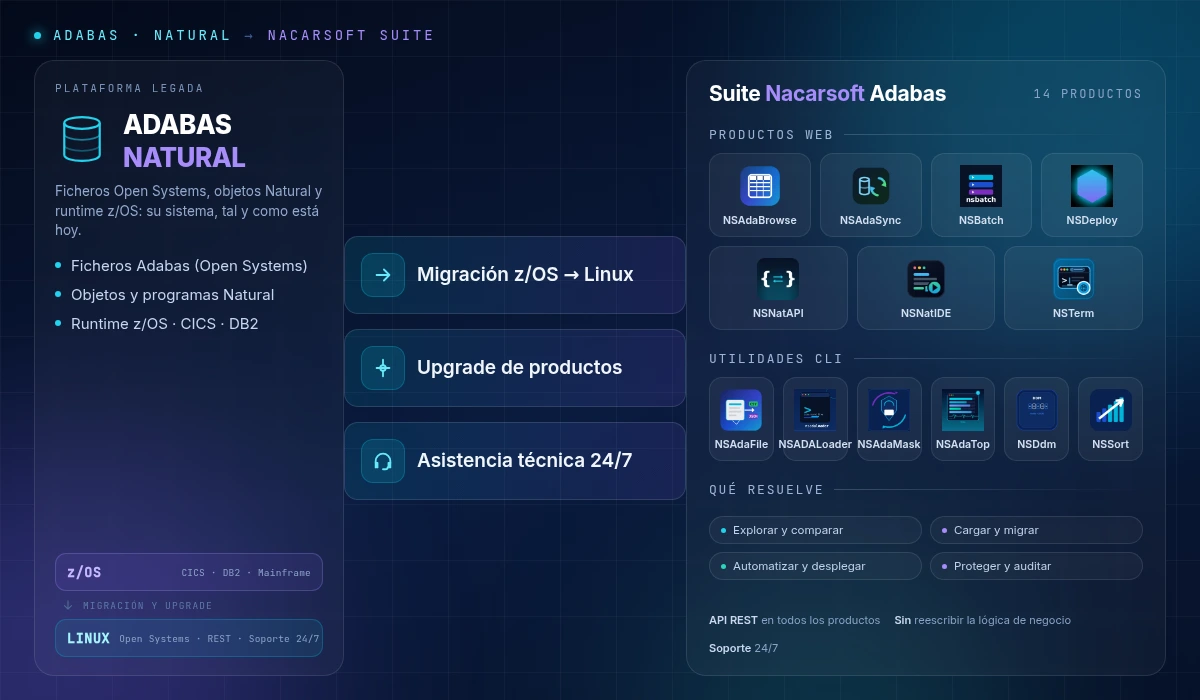
Task: Click the API REST en todos los productos text
Action: point(794,620)
